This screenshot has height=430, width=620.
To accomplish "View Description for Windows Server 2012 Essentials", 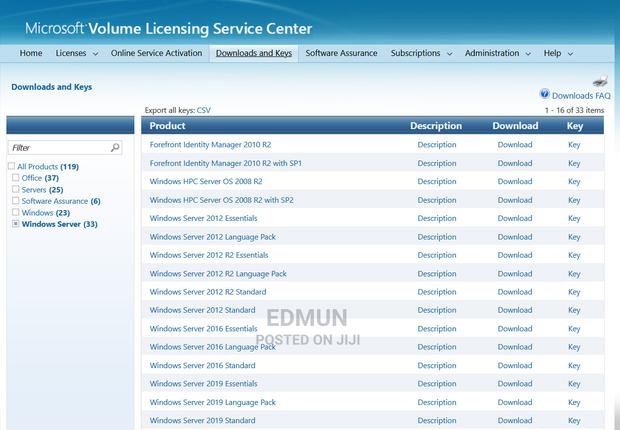I will (437, 218).
